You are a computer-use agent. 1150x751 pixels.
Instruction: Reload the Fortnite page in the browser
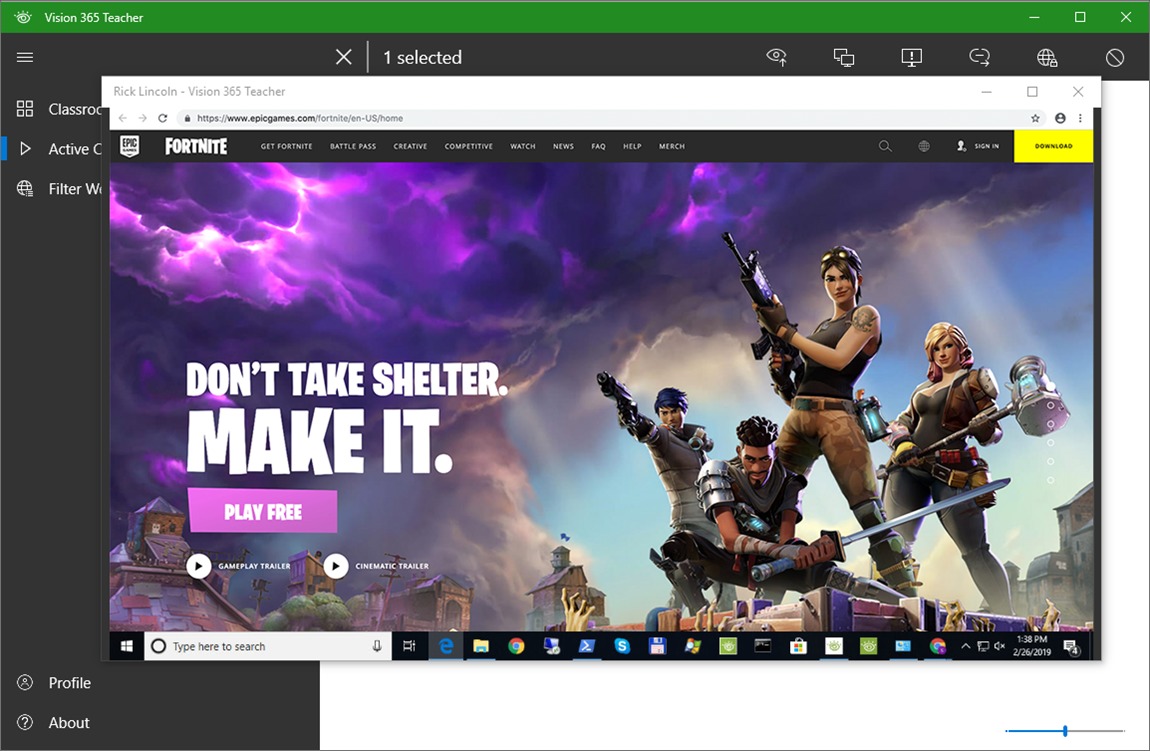click(x=163, y=118)
